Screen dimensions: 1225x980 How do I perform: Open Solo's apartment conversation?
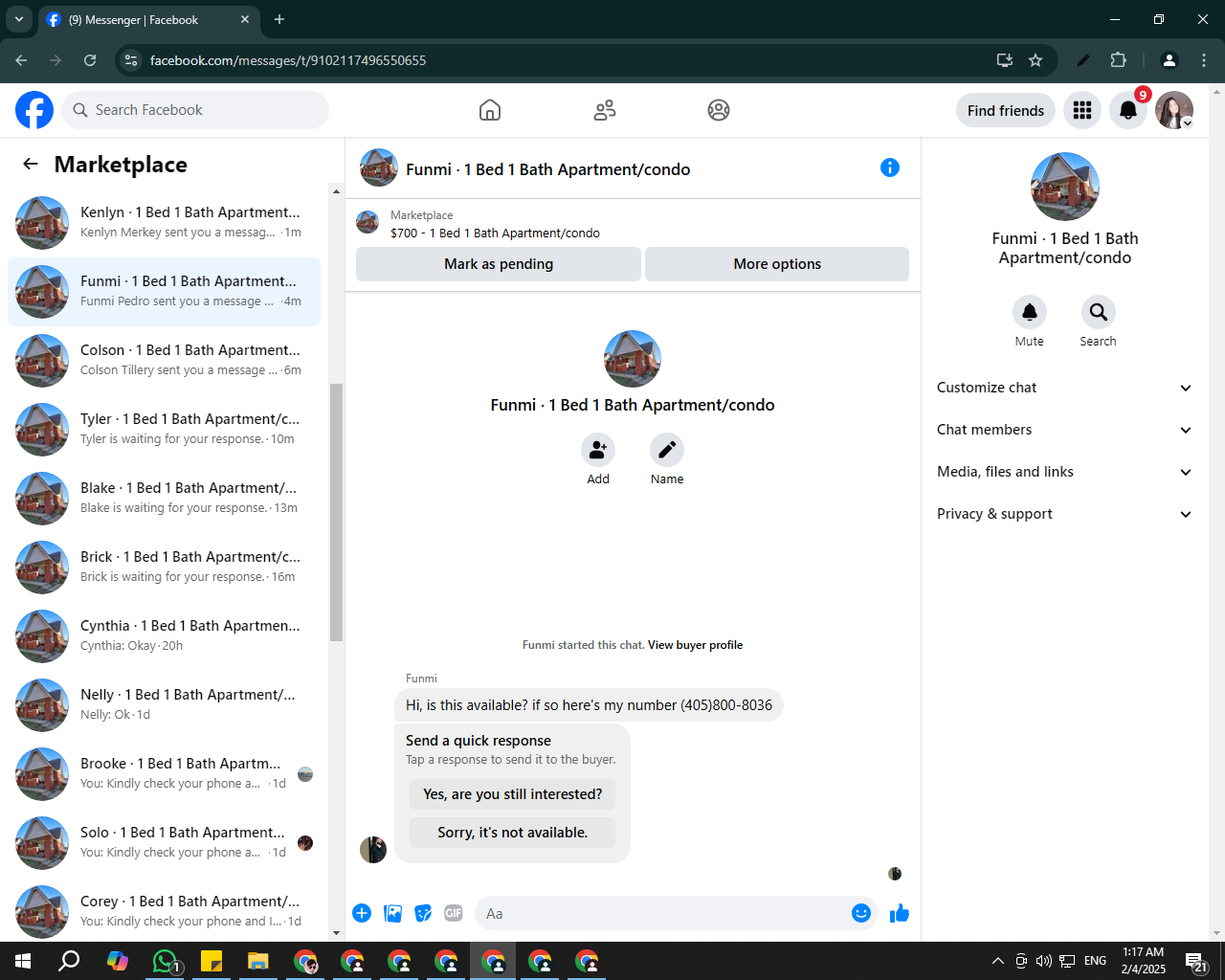tap(164, 842)
